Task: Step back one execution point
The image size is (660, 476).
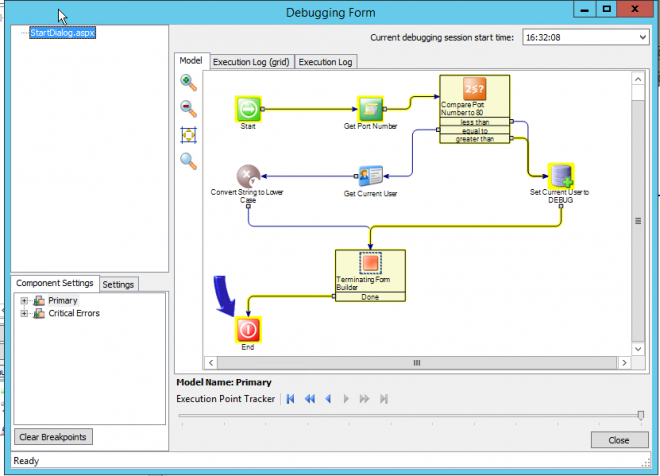Action: click(x=328, y=399)
